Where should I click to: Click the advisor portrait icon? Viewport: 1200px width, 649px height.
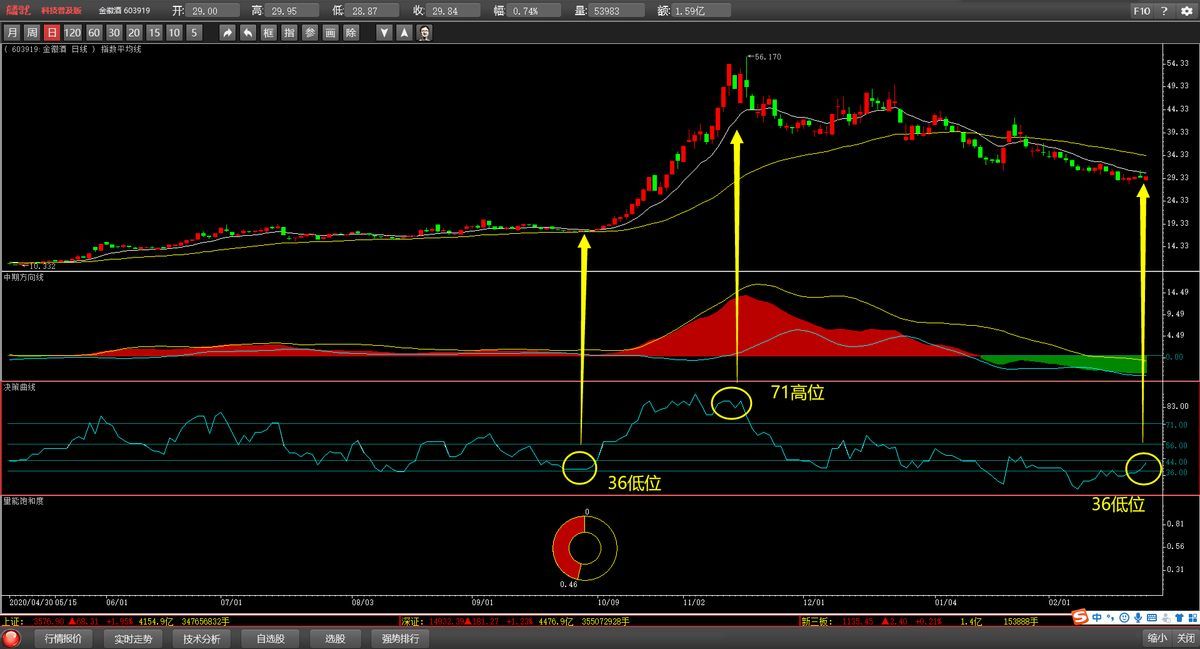click(x=424, y=33)
